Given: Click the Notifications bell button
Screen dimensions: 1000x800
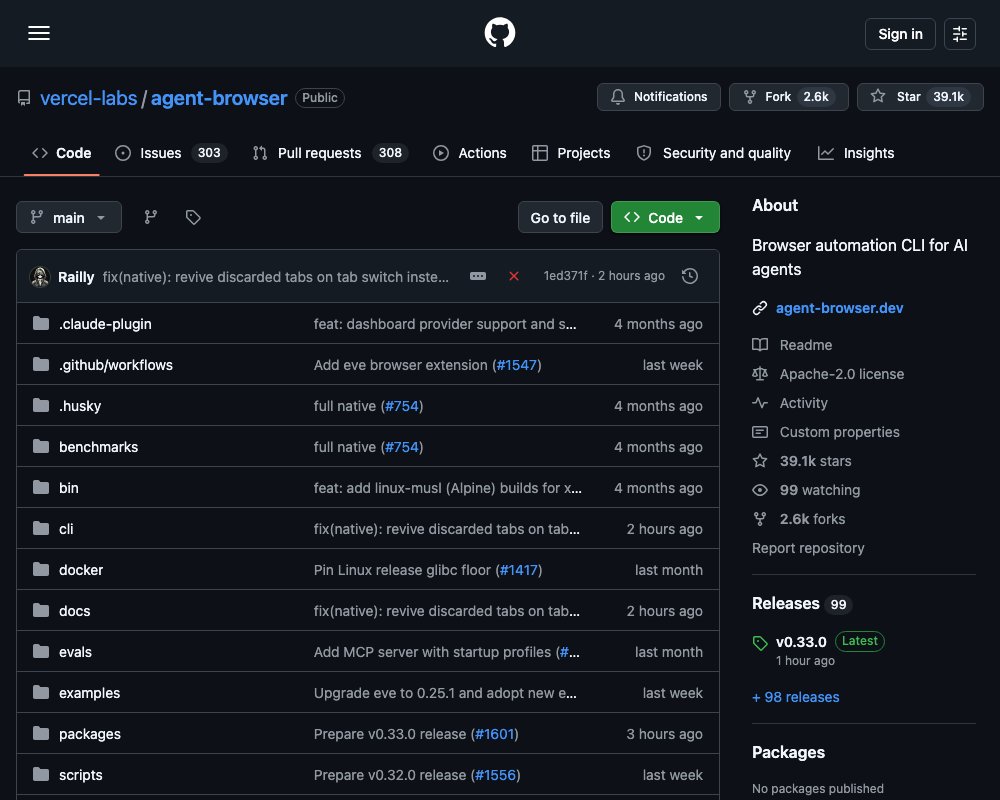Looking at the screenshot, I should pyautogui.click(x=659, y=97).
